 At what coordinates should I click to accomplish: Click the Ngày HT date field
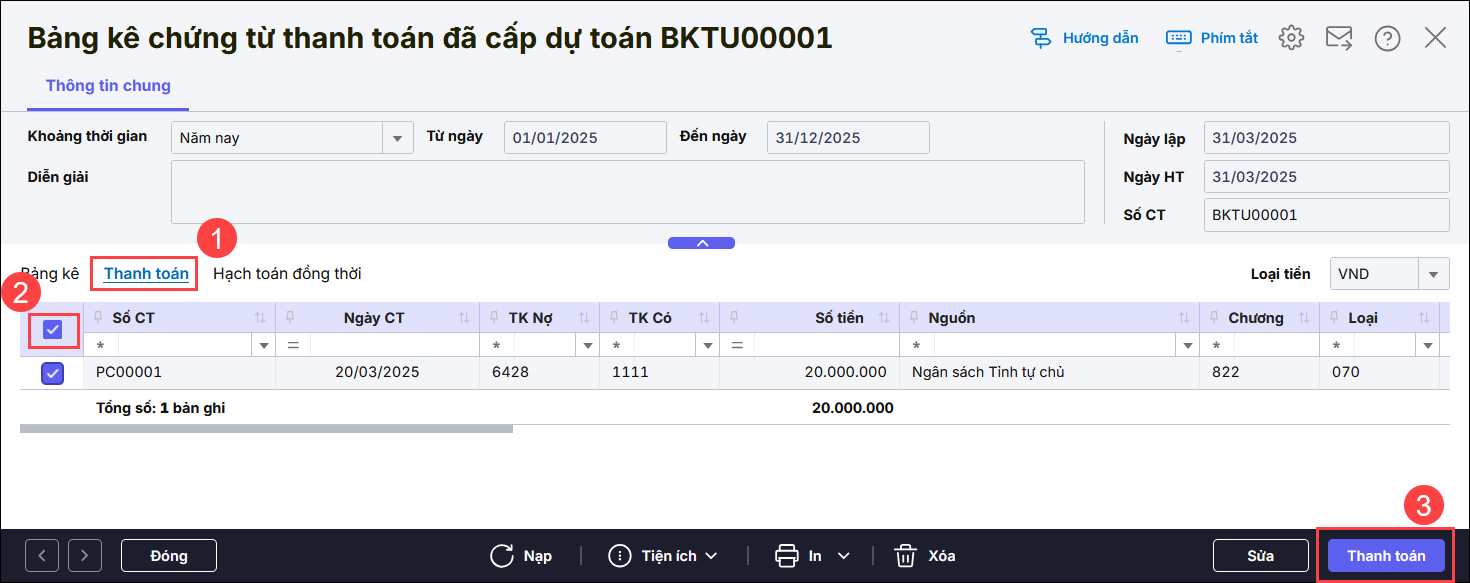[1327, 177]
